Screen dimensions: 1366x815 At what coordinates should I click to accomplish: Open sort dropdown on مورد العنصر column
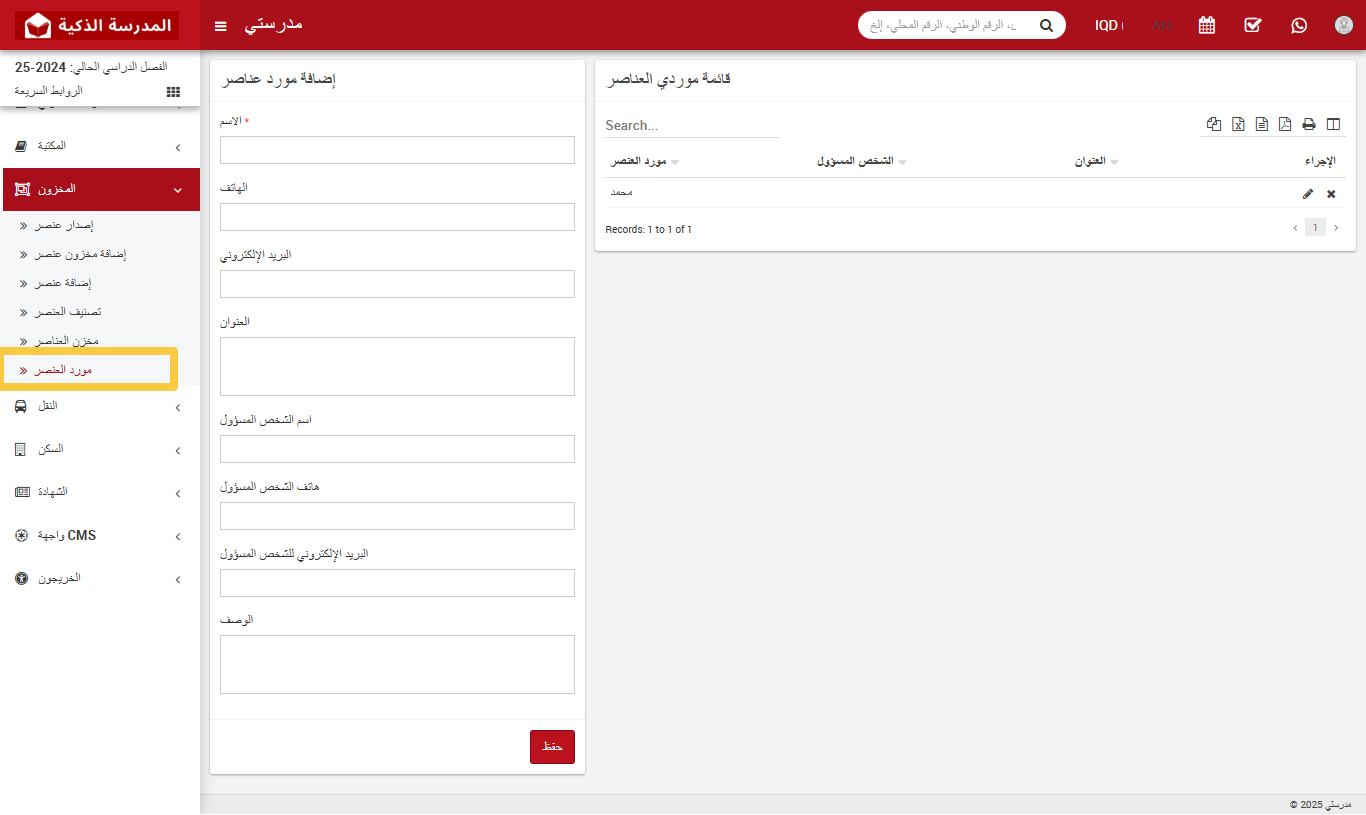click(x=676, y=160)
